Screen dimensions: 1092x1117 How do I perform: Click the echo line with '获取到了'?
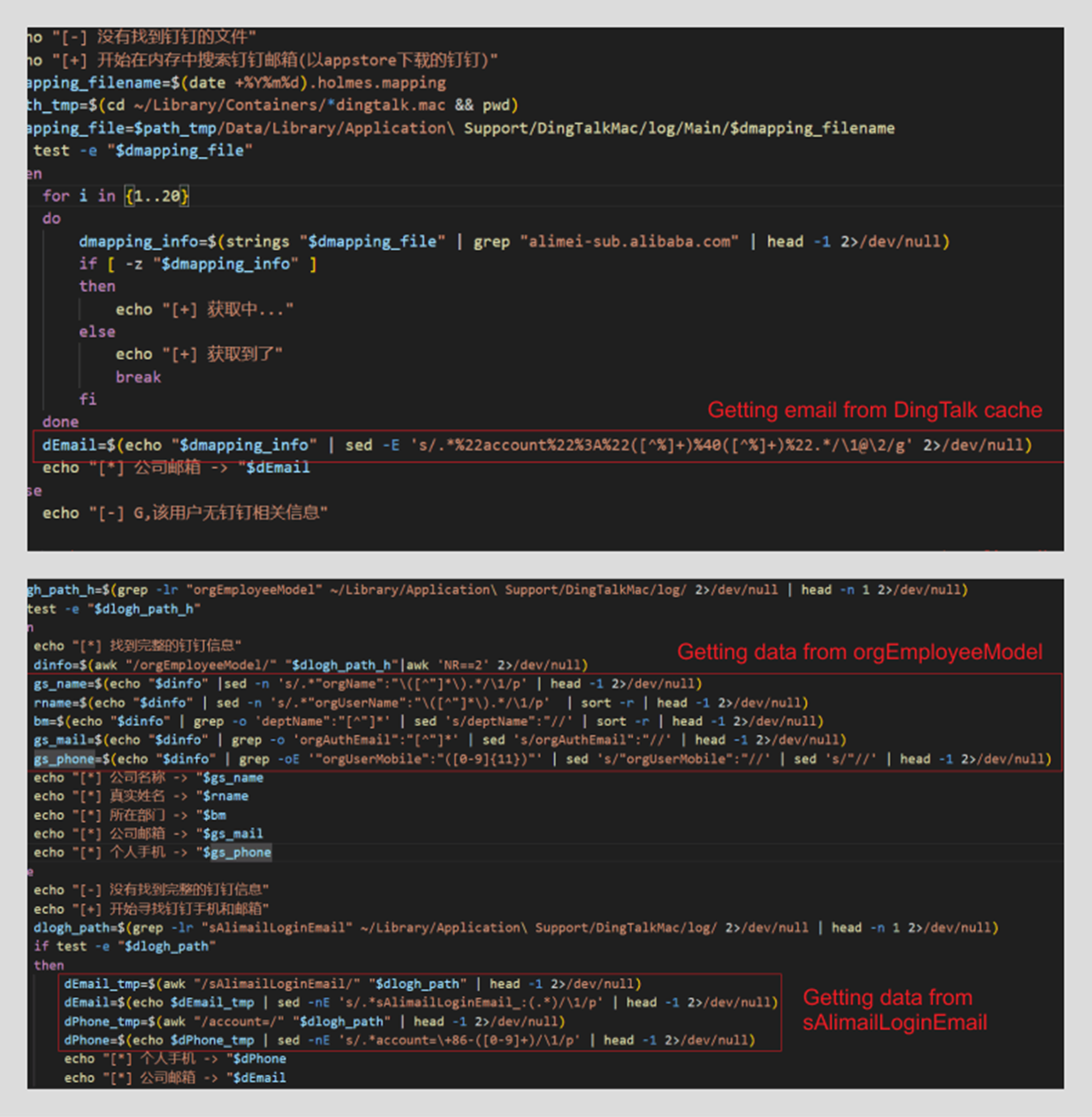pyautogui.click(x=199, y=354)
